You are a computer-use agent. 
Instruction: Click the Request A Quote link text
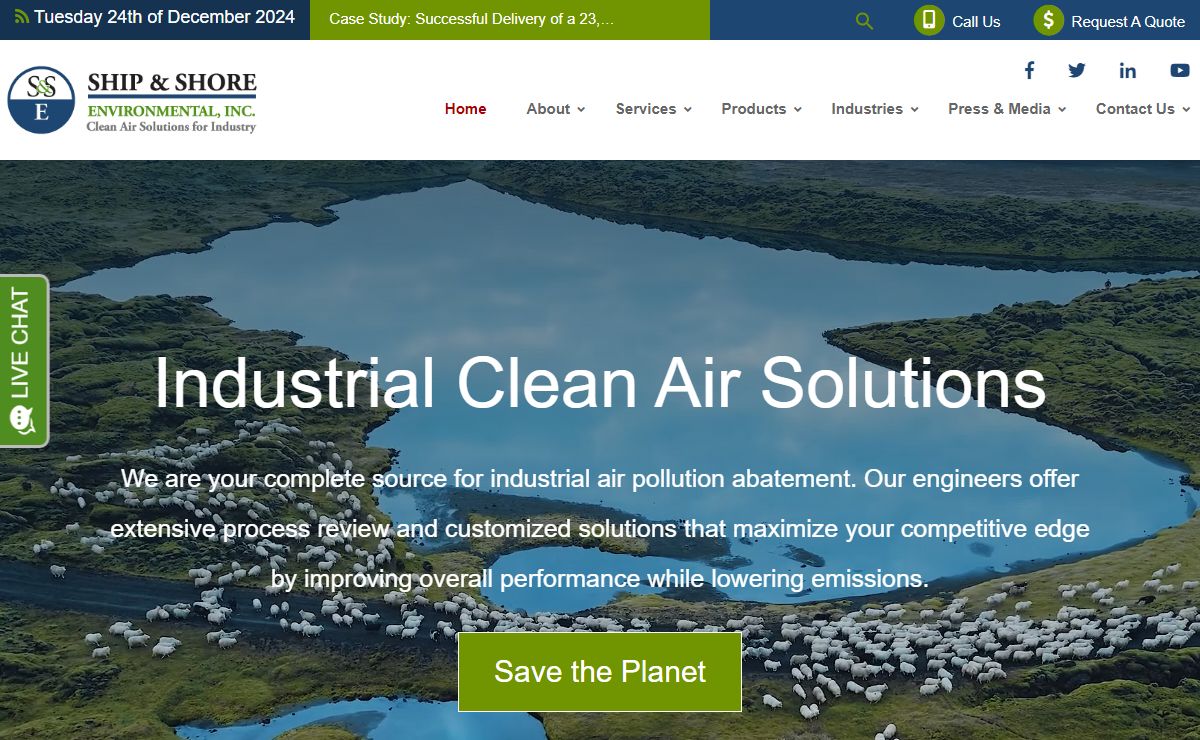pos(1128,21)
